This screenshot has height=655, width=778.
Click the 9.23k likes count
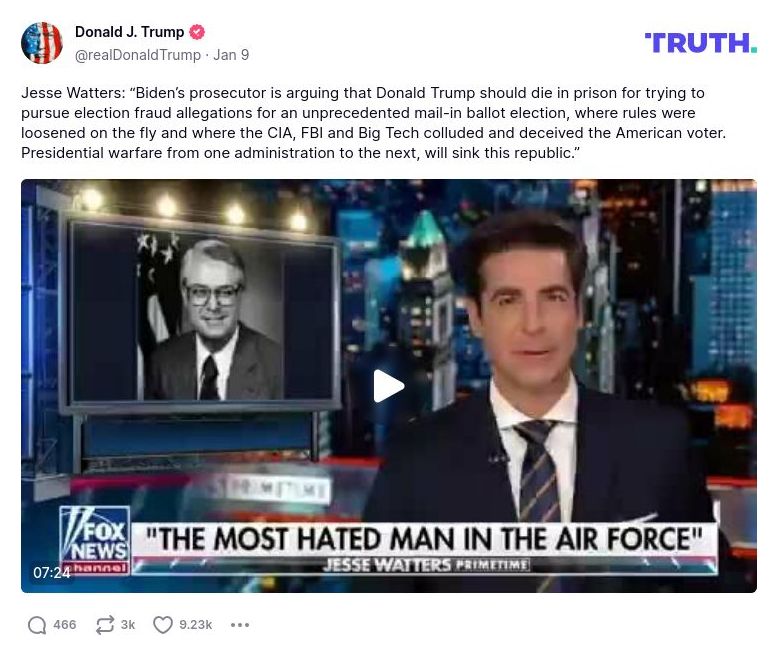195,624
